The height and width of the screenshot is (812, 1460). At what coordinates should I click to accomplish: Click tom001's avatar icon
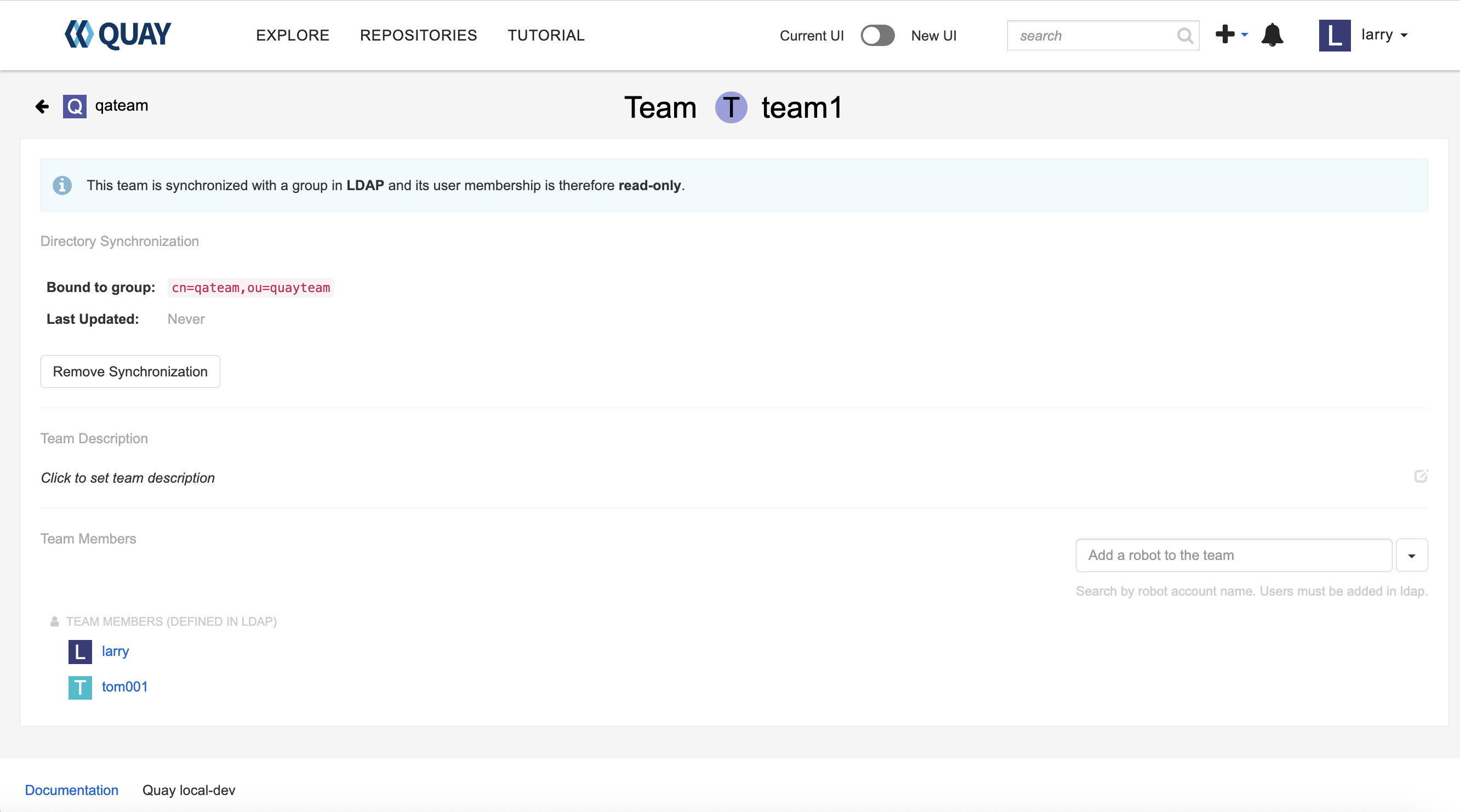[x=80, y=687]
